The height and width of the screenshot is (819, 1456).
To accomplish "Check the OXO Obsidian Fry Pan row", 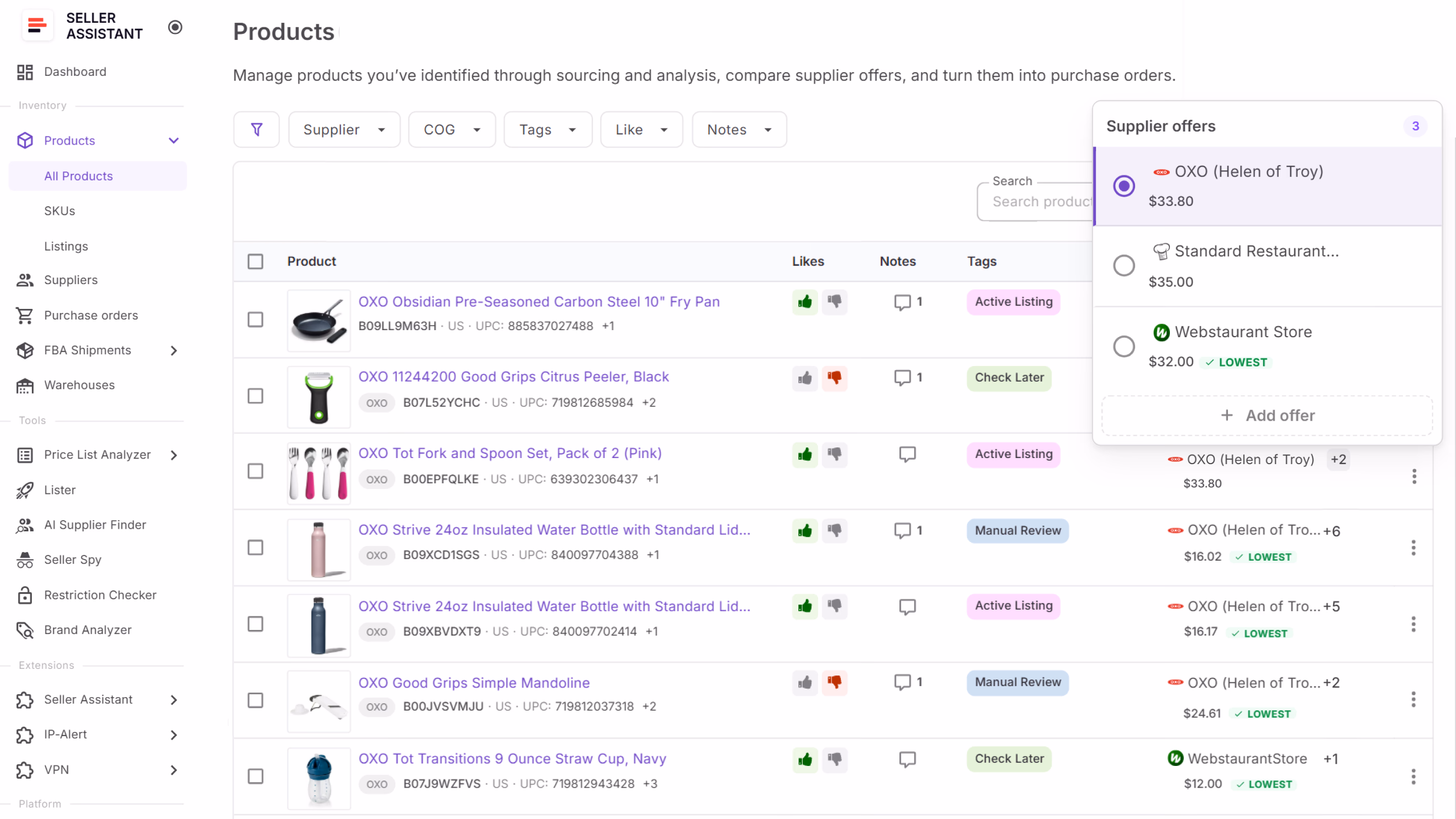I will click(x=255, y=320).
